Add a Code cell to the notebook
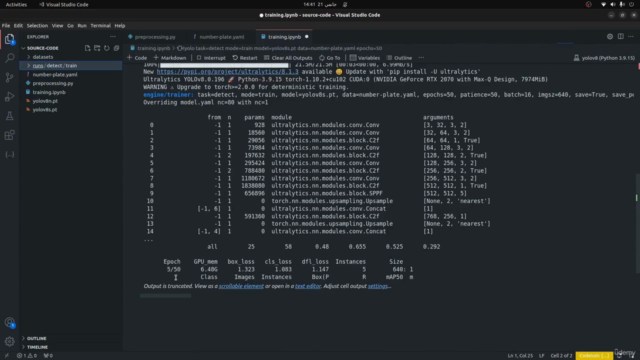The width and height of the screenshot is (640, 360). (137, 58)
